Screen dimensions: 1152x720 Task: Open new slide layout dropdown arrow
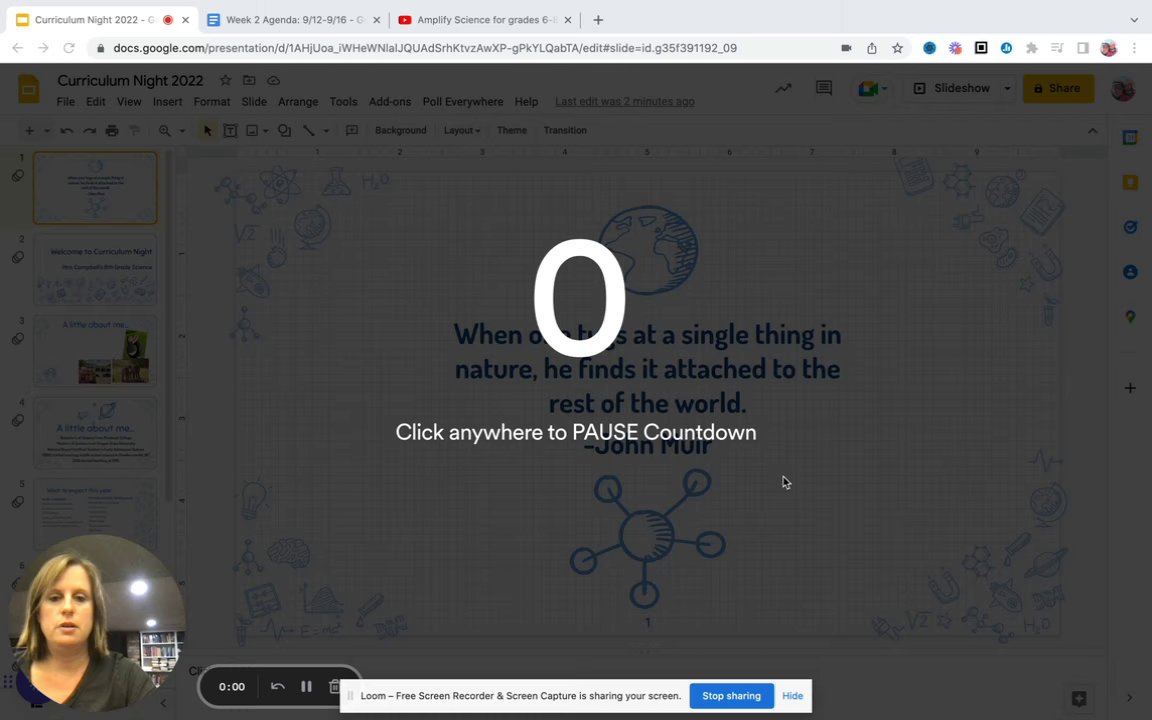pos(46,131)
